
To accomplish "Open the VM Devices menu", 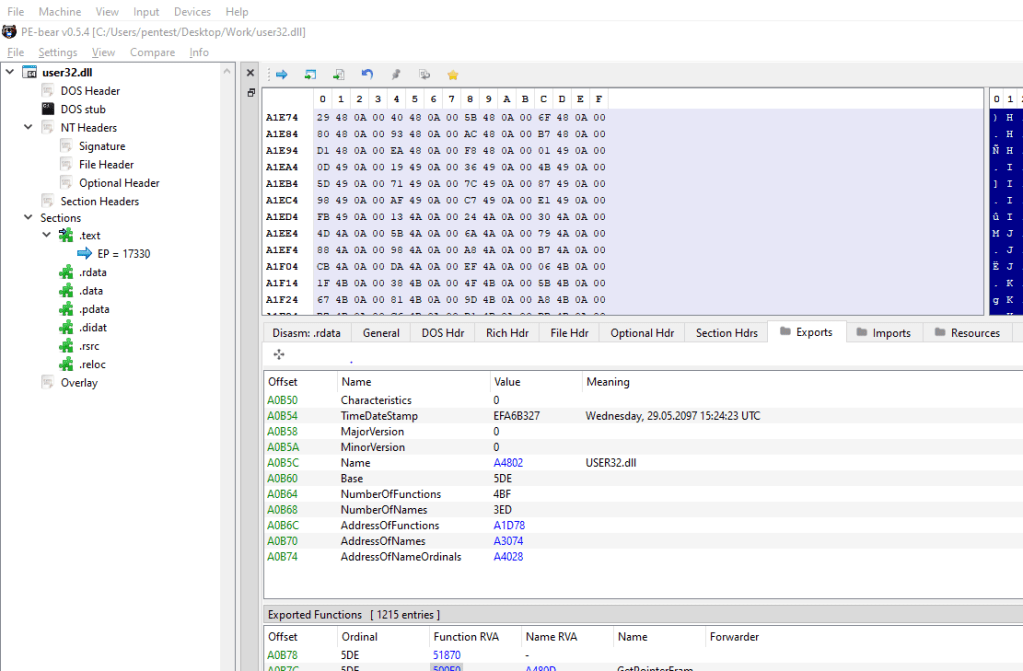I will (x=192, y=12).
